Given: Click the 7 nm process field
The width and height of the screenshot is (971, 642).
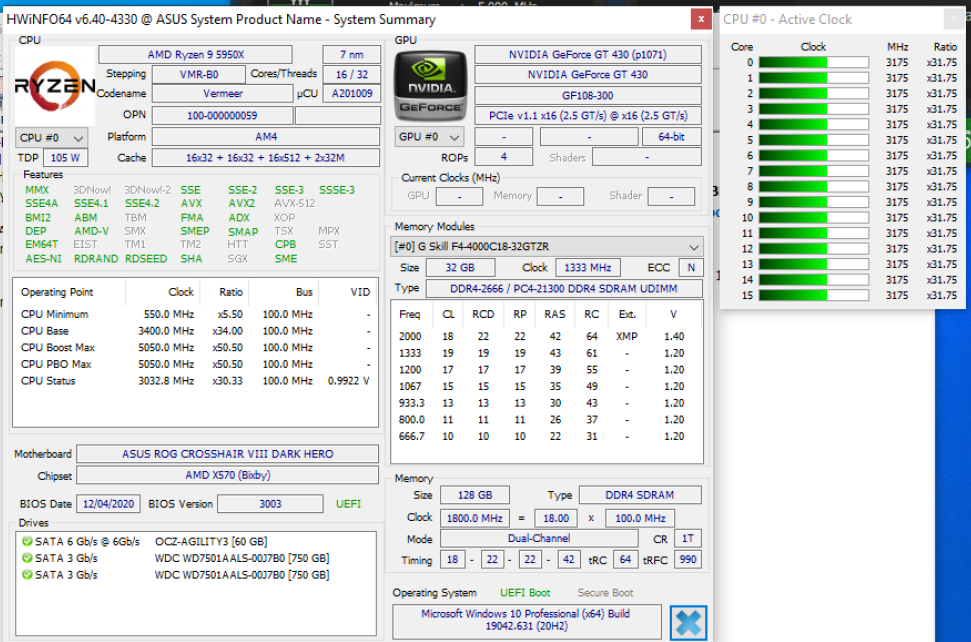Looking at the screenshot, I should (351, 54).
